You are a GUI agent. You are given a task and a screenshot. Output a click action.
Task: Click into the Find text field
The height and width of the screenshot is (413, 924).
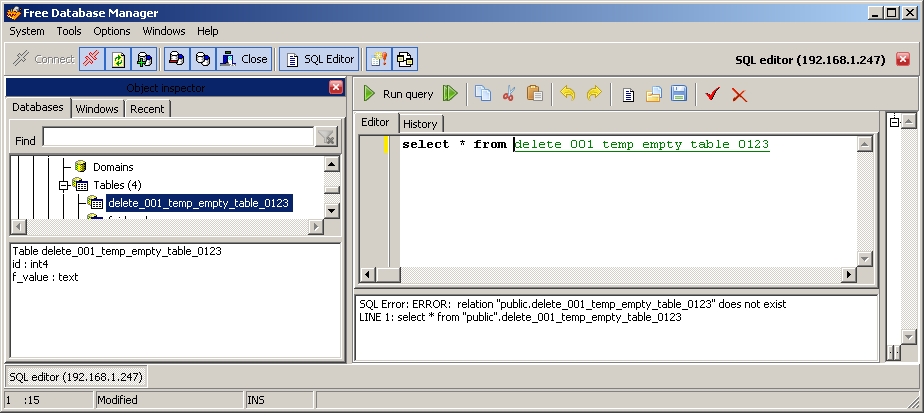[177, 137]
